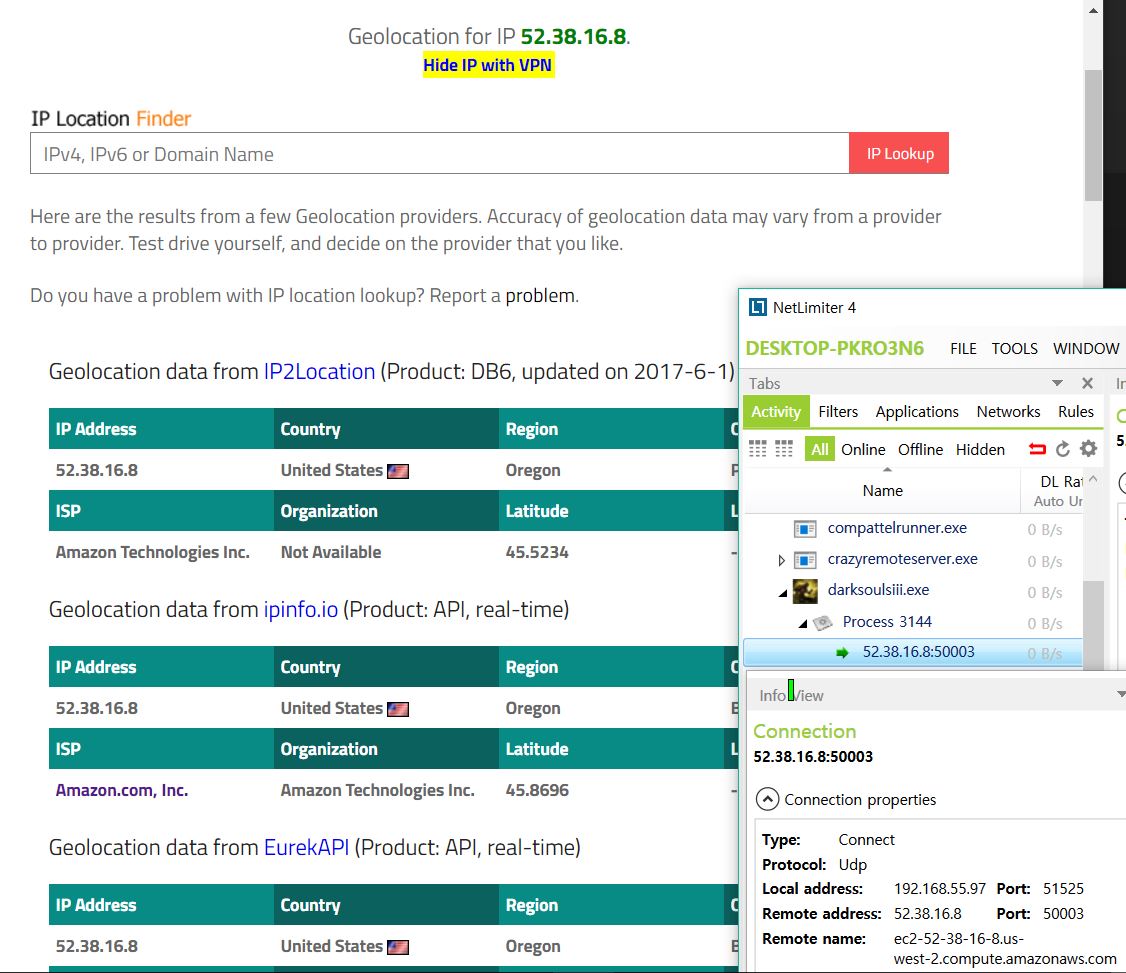The height and width of the screenshot is (973, 1126).
Task: Switch to the Activity tab
Action: (776, 411)
